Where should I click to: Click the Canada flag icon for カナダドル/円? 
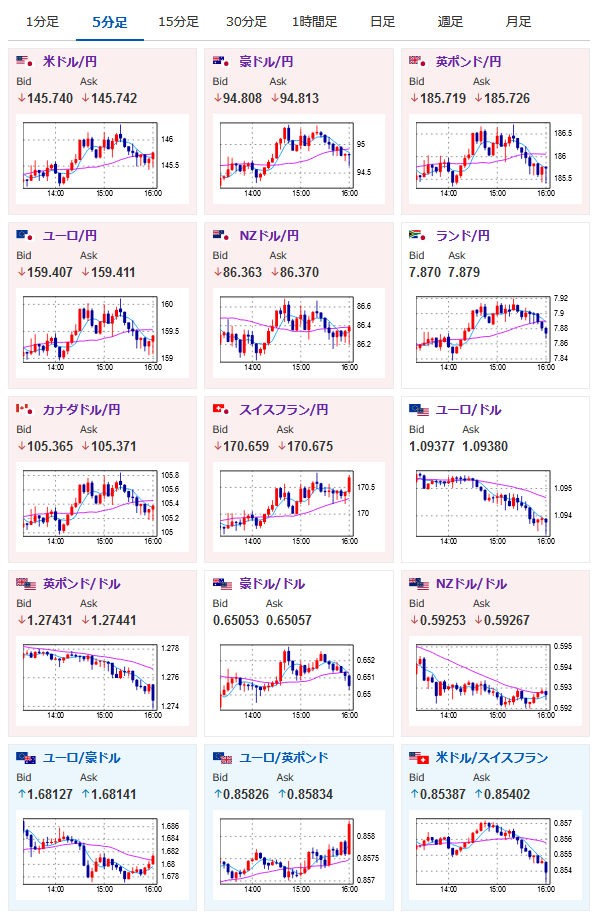pos(25,408)
